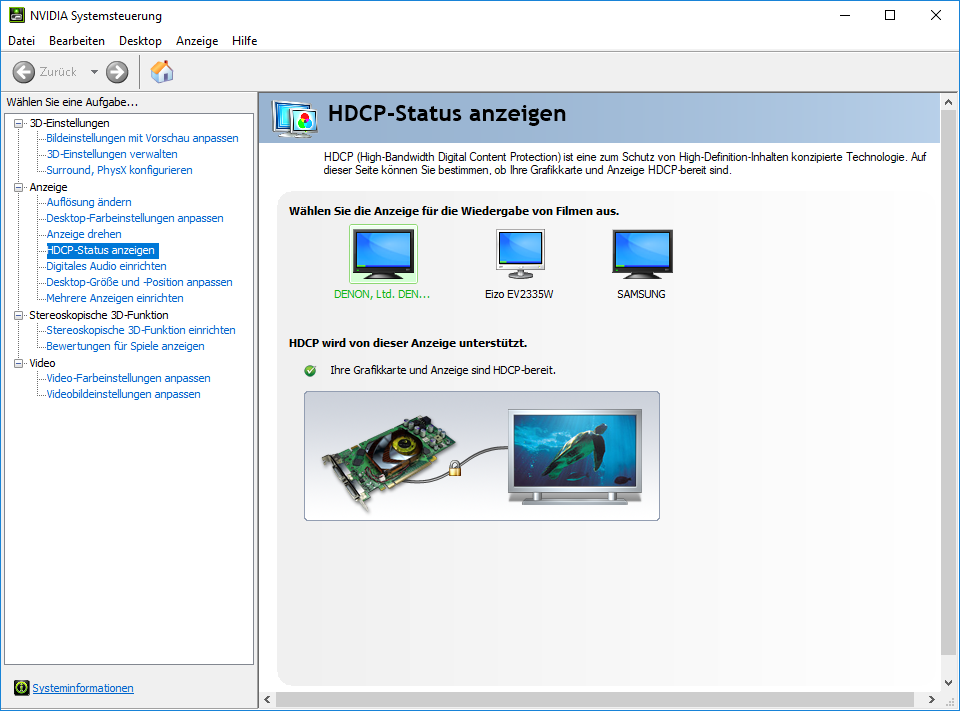The height and width of the screenshot is (711, 960).
Task: Click the SAMSUNG label text
Action: point(641,295)
